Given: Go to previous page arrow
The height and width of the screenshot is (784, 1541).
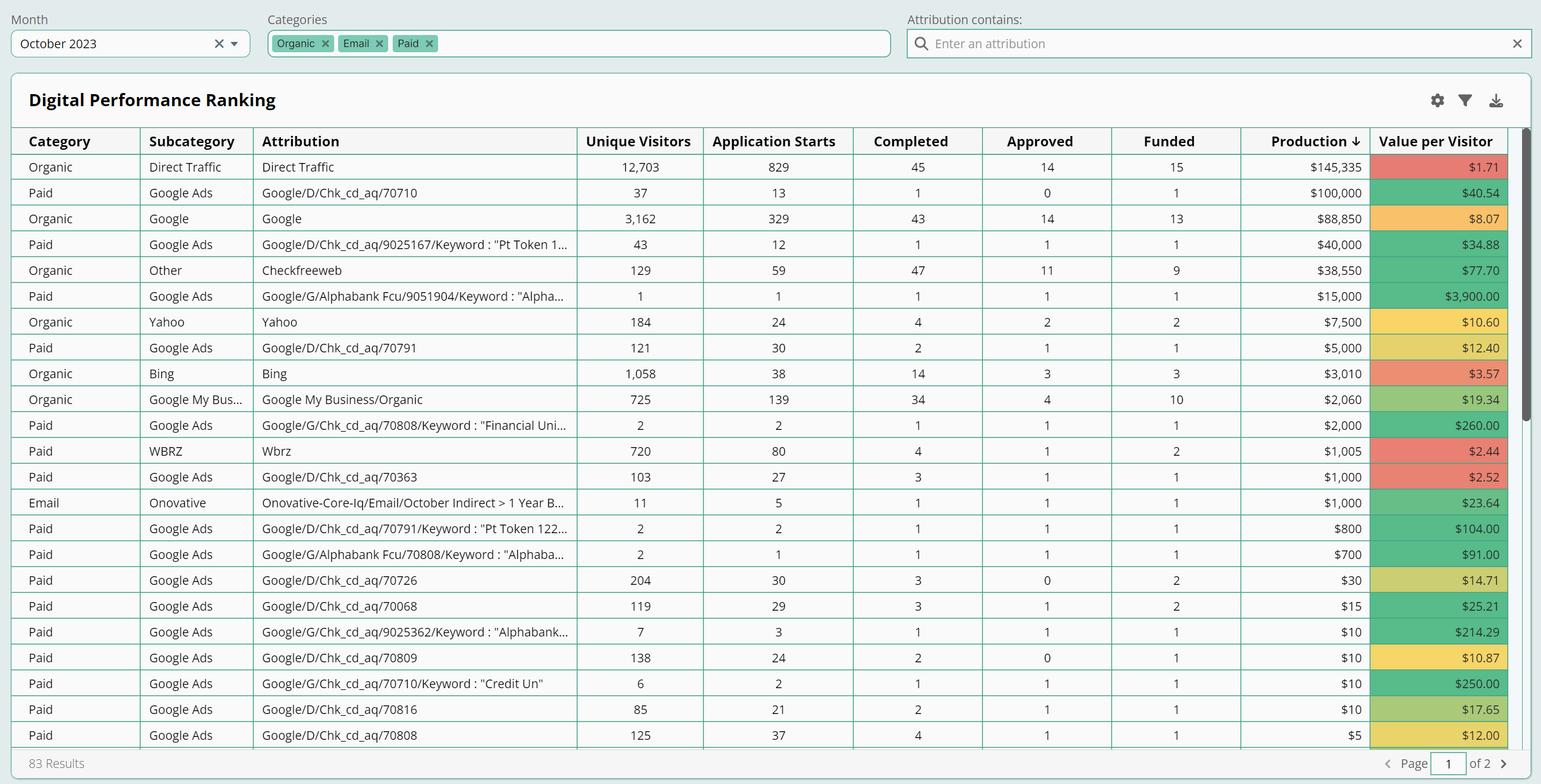Looking at the screenshot, I should click(x=1388, y=764).
